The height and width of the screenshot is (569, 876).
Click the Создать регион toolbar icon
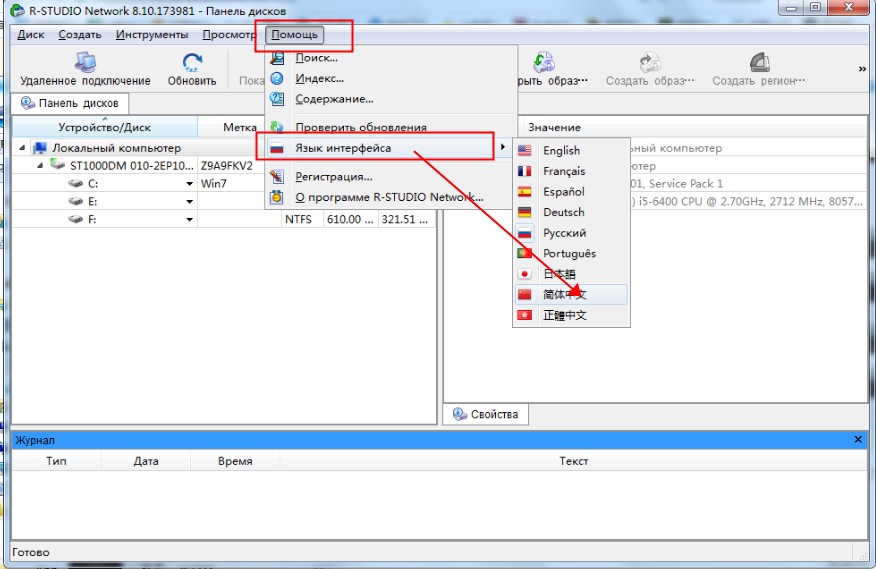(x=759, y=64)
